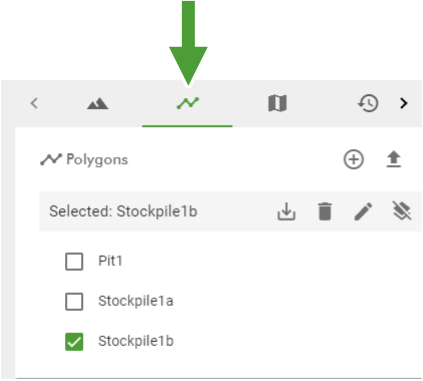423x381 pixels.
Task: Show more tabs with right chevron
Action: tap(404, 103)
